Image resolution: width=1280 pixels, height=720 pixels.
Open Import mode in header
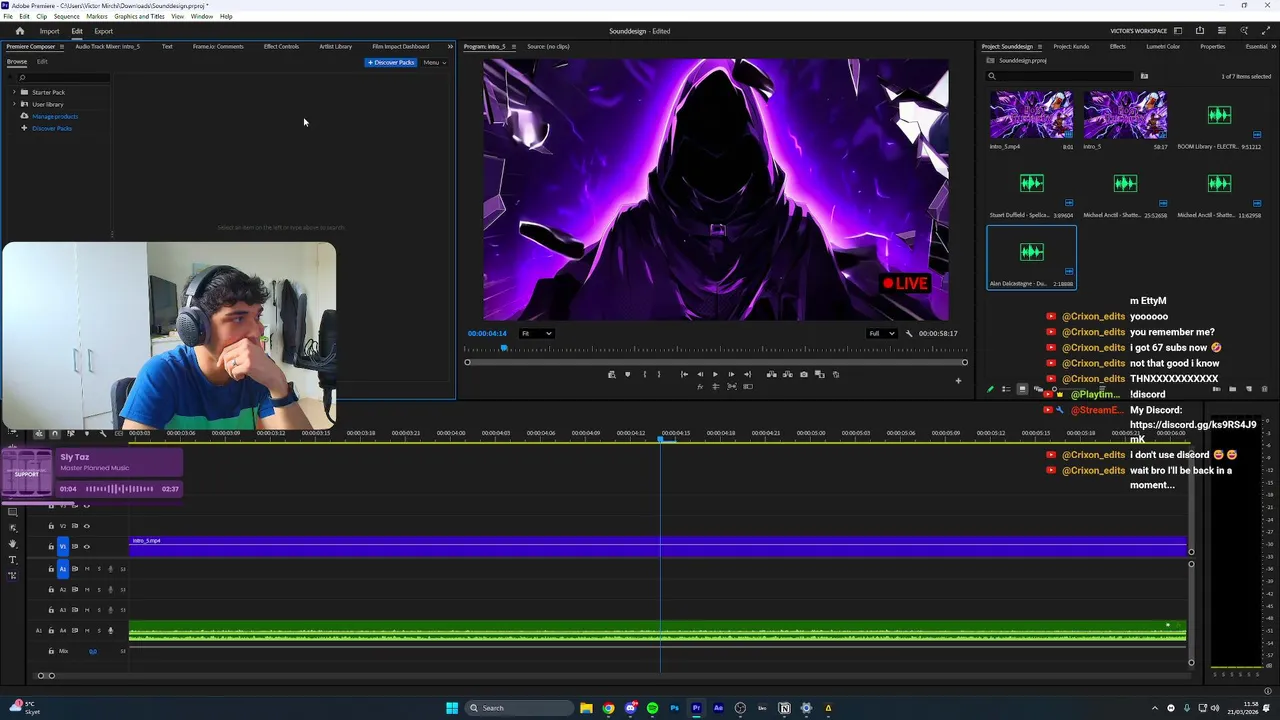click(49, 31)
